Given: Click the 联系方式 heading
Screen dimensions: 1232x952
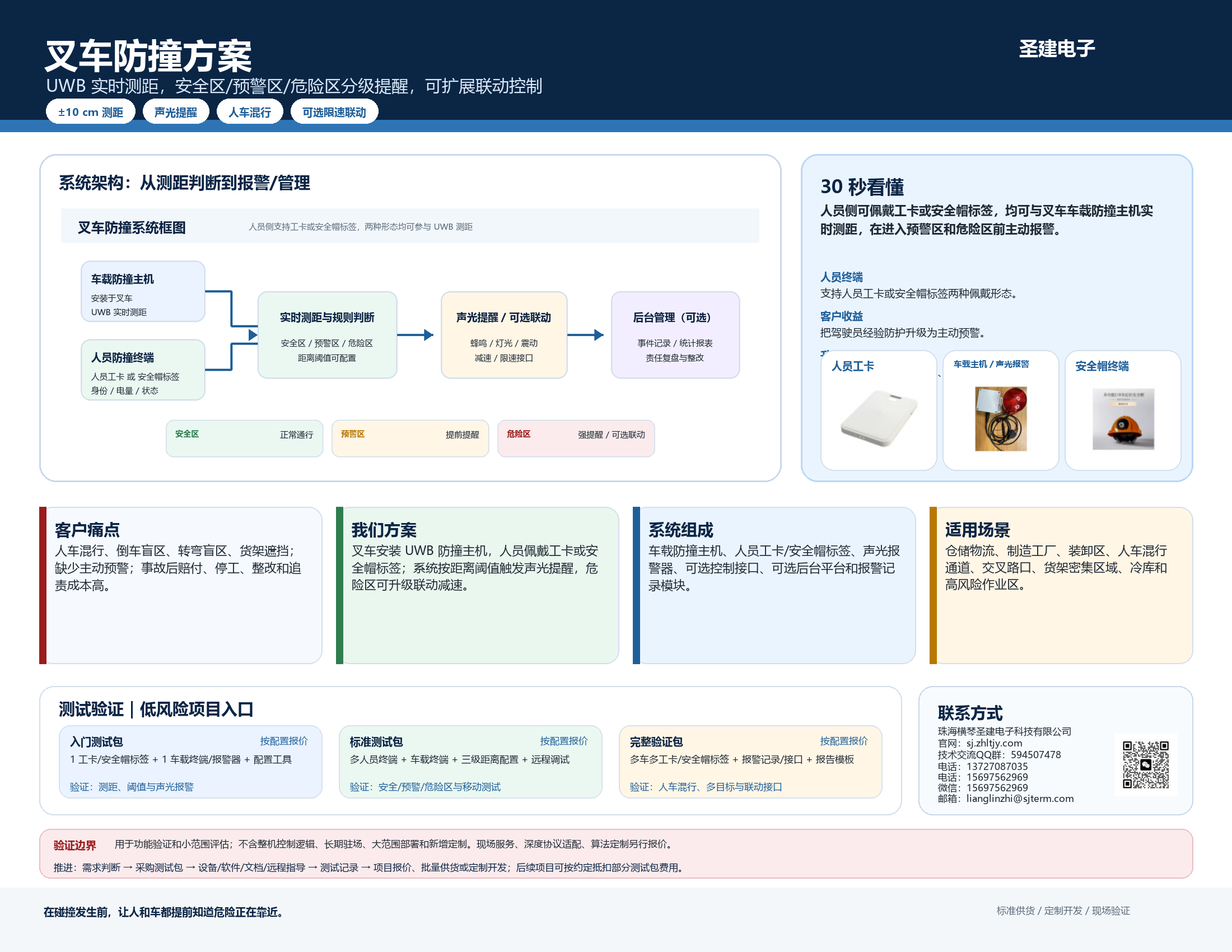Looking at the screenshot, I should pos(970,713).
